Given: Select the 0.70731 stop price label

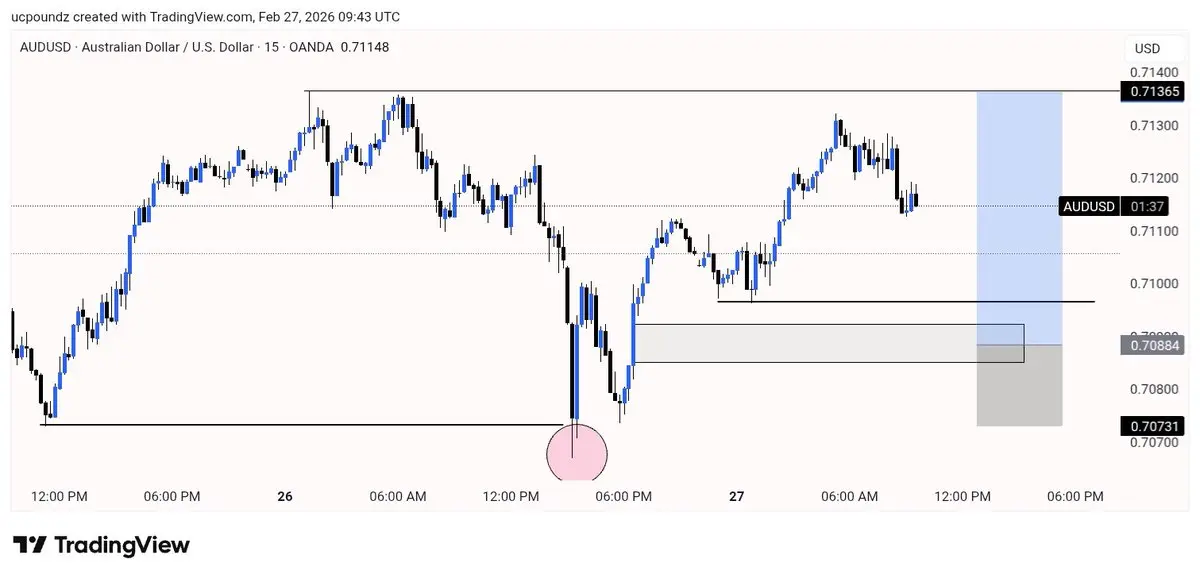Looking at the screenshot, I should click(x=1156, y=426).
